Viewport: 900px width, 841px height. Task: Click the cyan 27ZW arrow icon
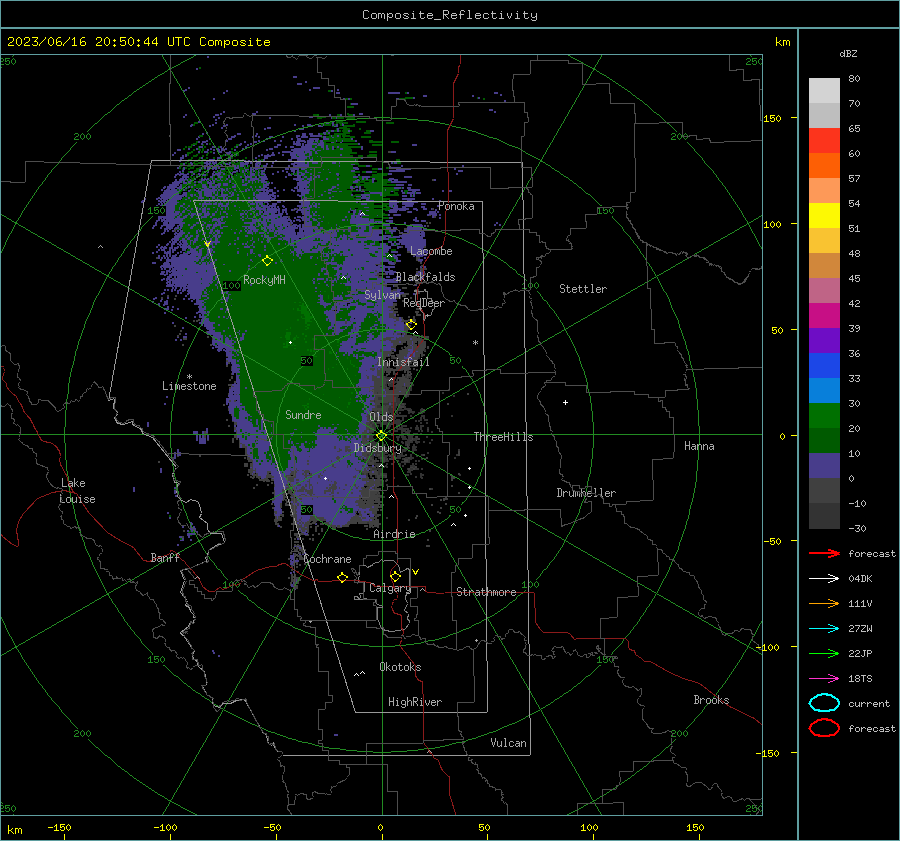click(x=824, y=629)
